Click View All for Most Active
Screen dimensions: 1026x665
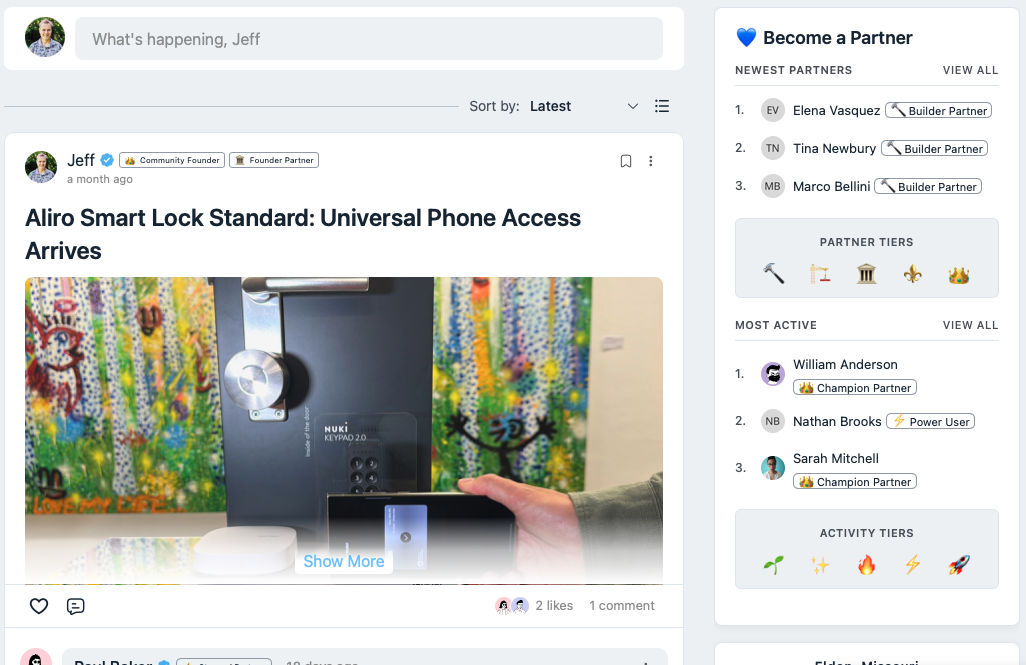point(970,325)
